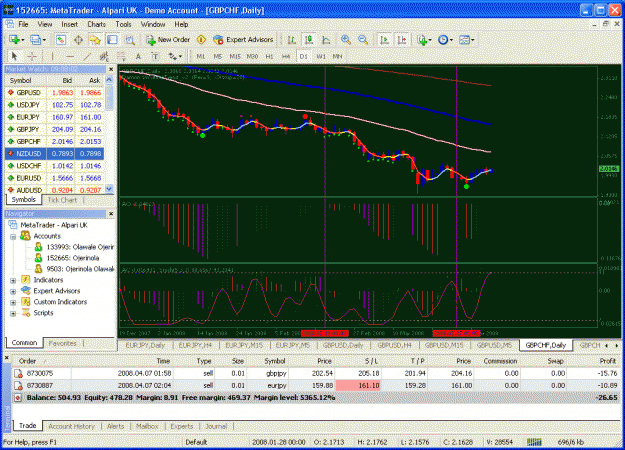The image size is (625, 450).
Task: Open dropdown arrow beside Profiles icon
Action: coord(44,40)
